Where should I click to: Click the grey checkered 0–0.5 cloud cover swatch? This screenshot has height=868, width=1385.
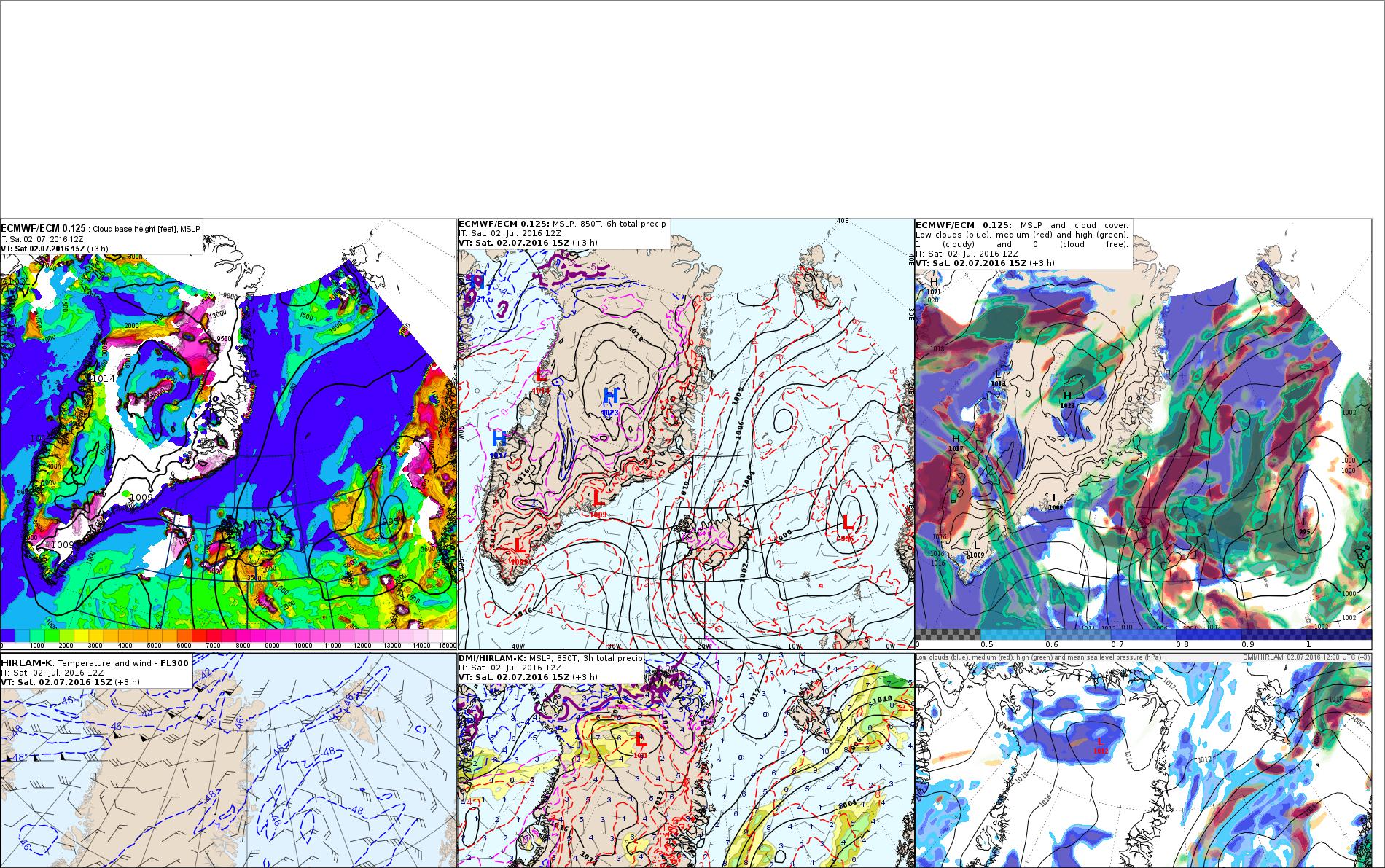pos(948,634)
